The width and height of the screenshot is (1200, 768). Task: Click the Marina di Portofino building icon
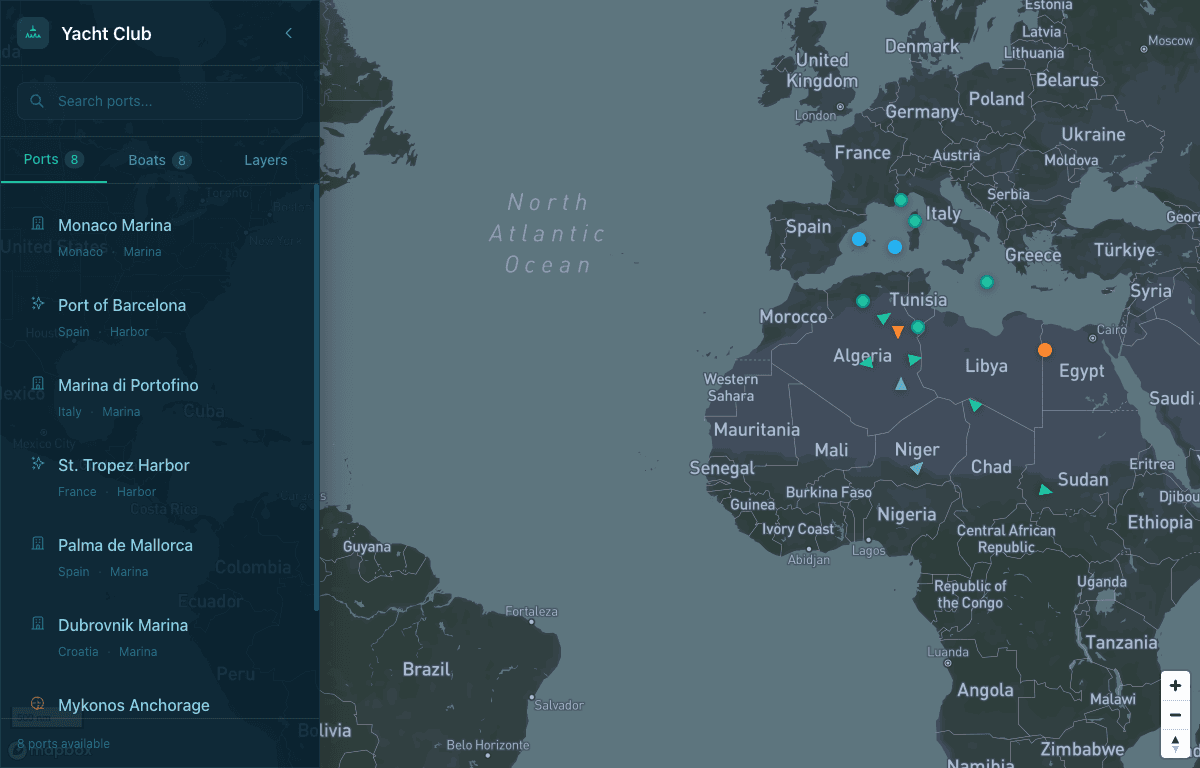pyautogui.click(x=38, y=383)
